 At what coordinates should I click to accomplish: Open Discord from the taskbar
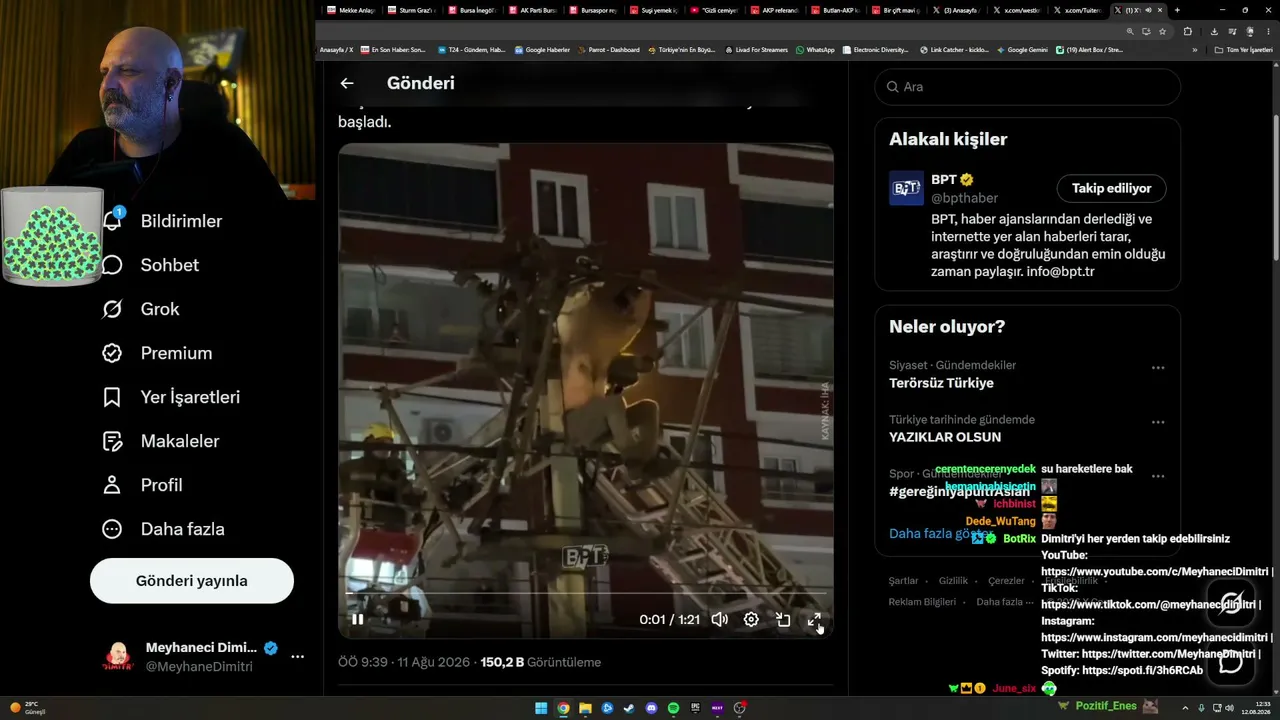(x=651, y=708)
